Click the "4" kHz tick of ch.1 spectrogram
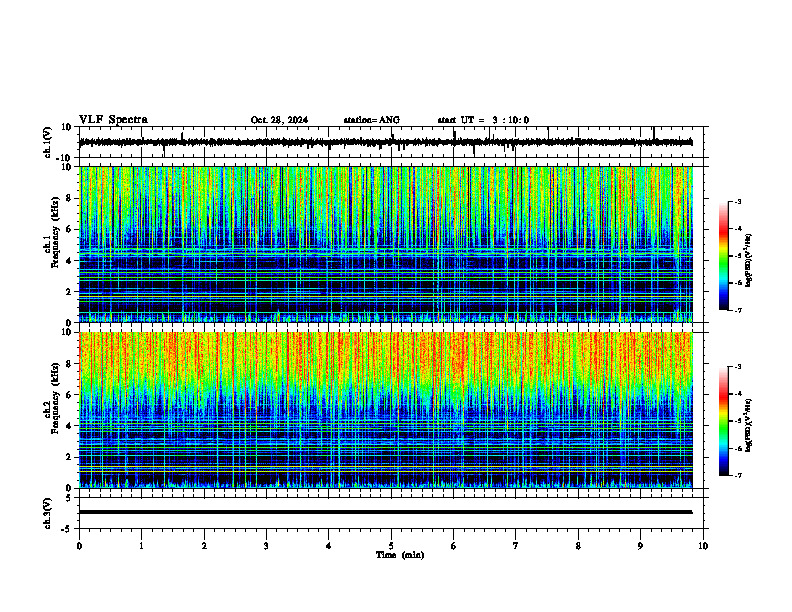The image size is (792, 612). tap(70, 261)
